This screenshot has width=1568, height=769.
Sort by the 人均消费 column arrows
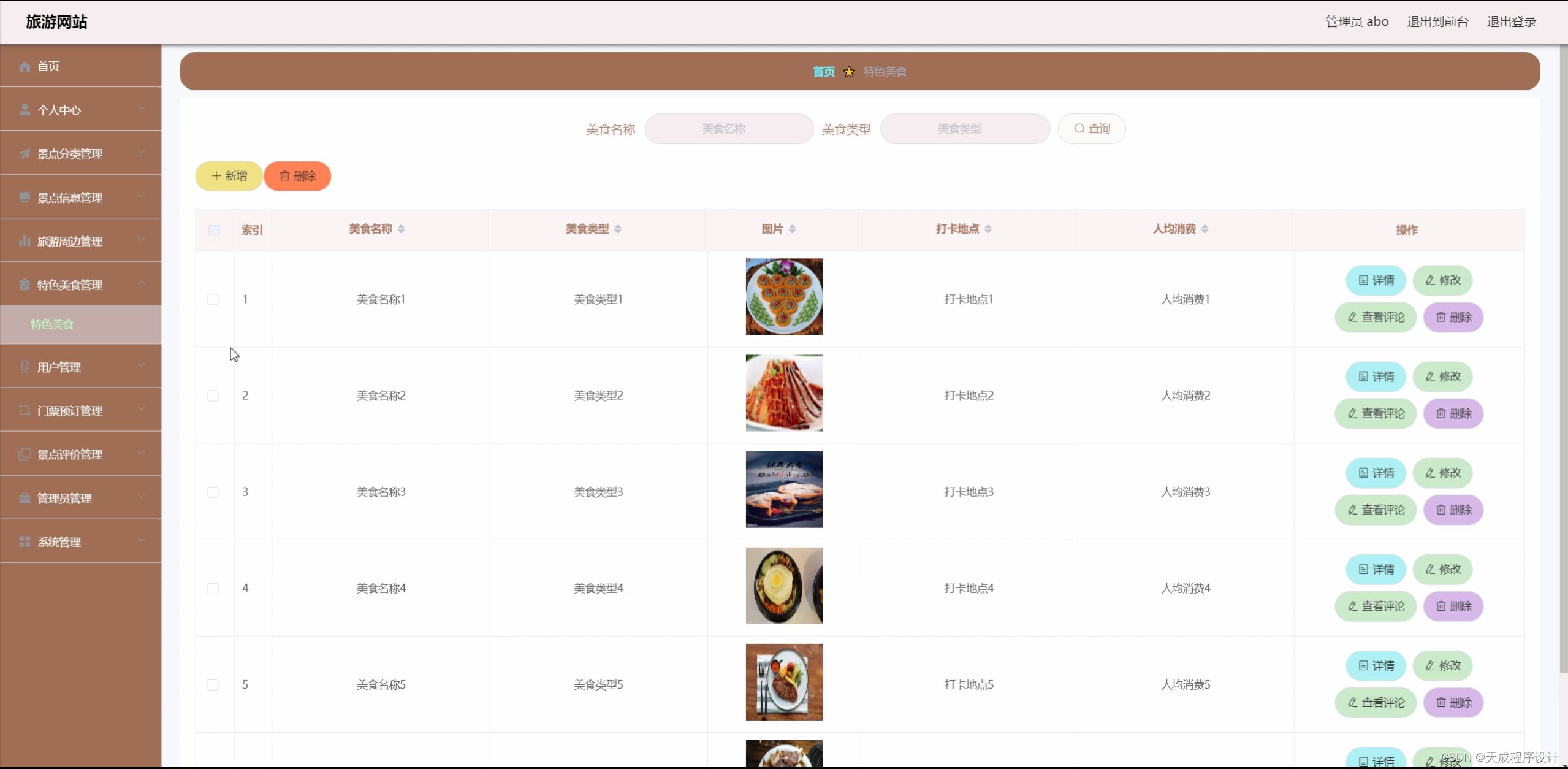click(x=1205, y=229)
